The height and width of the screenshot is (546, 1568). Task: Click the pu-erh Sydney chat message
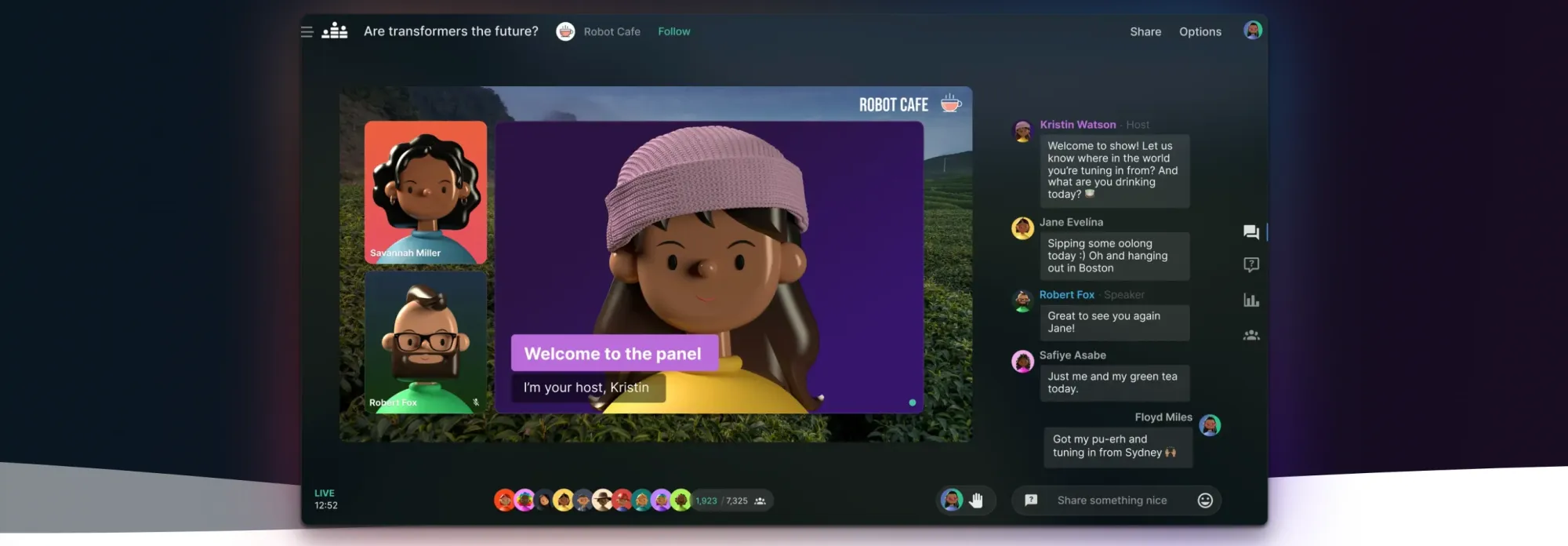click(x=1118, y=446)
